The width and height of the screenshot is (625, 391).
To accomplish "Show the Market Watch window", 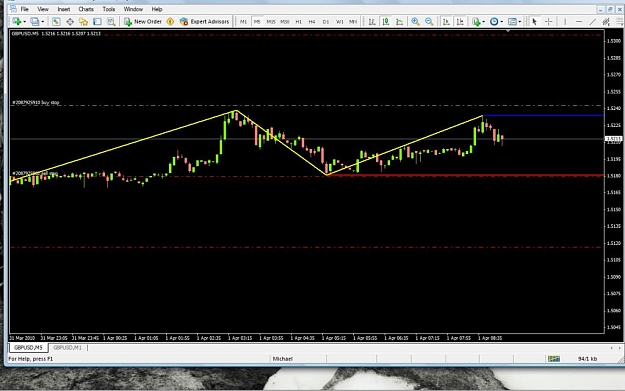I will click(56, 22).
